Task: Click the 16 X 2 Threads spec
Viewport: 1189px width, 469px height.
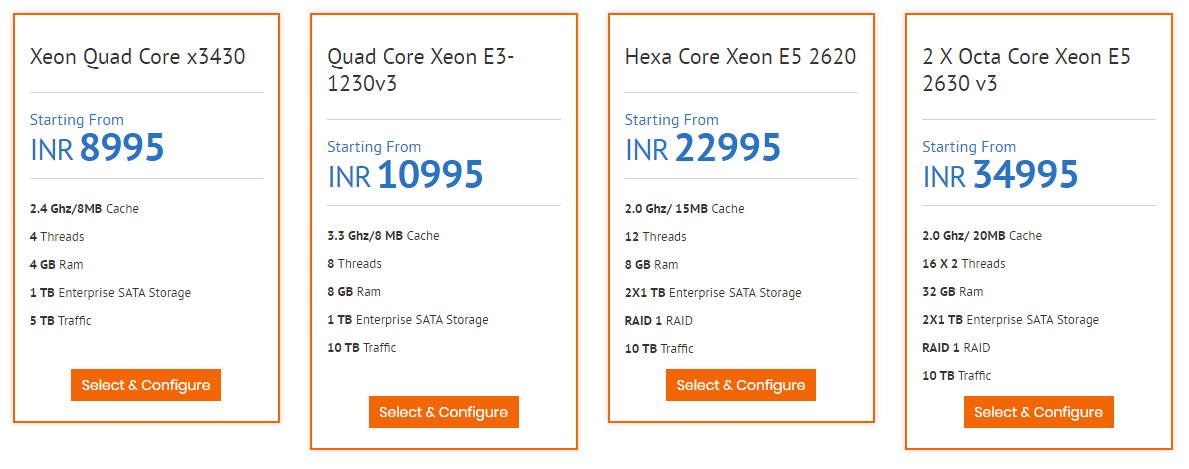Action: (964, 264)
